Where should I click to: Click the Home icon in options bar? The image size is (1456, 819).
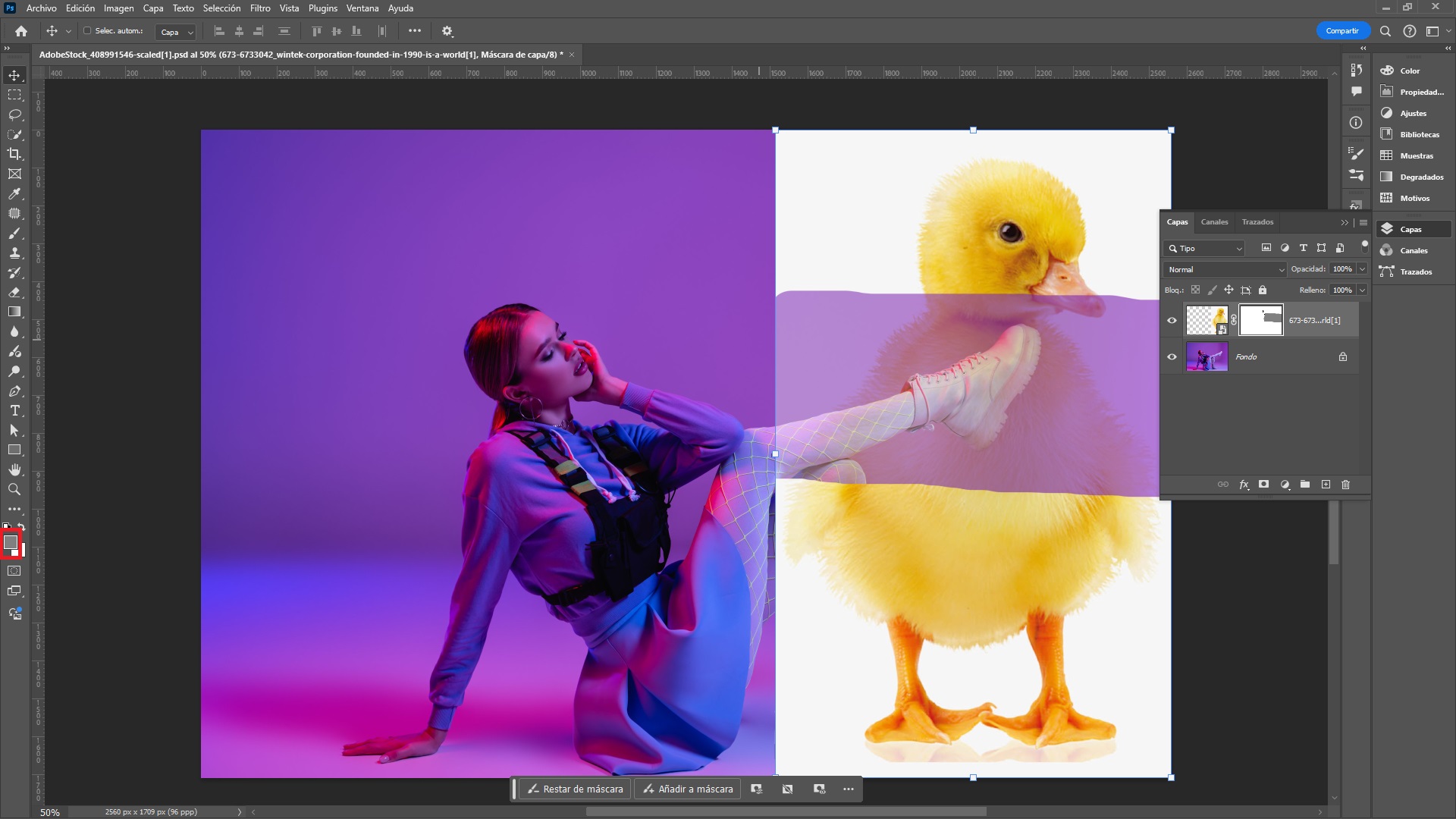click(x=21, y=31)
